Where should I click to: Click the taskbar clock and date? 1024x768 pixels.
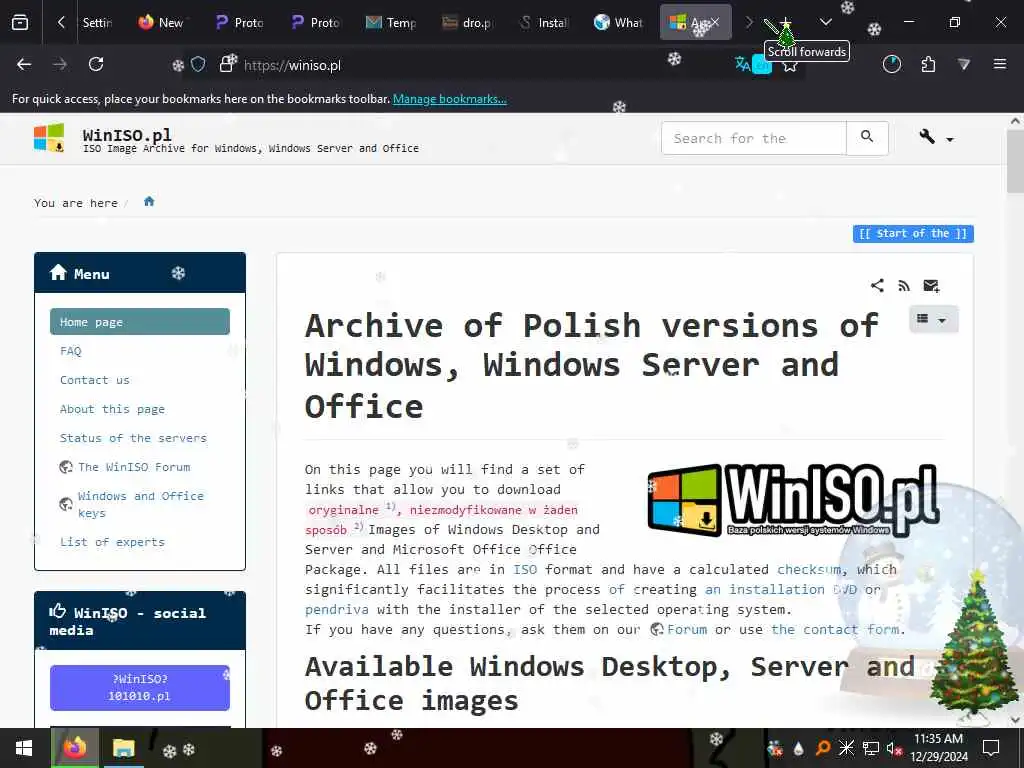point(938,748)
